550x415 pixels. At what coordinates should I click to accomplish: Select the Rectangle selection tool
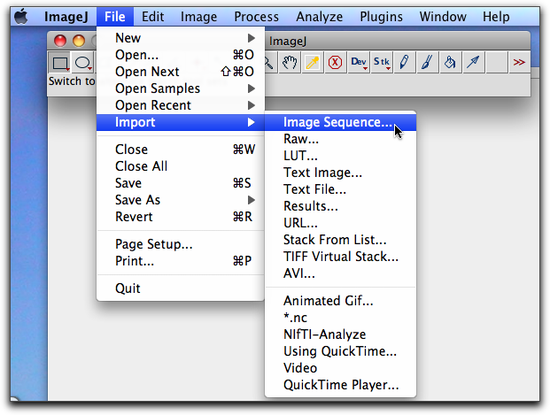[60, 63]
